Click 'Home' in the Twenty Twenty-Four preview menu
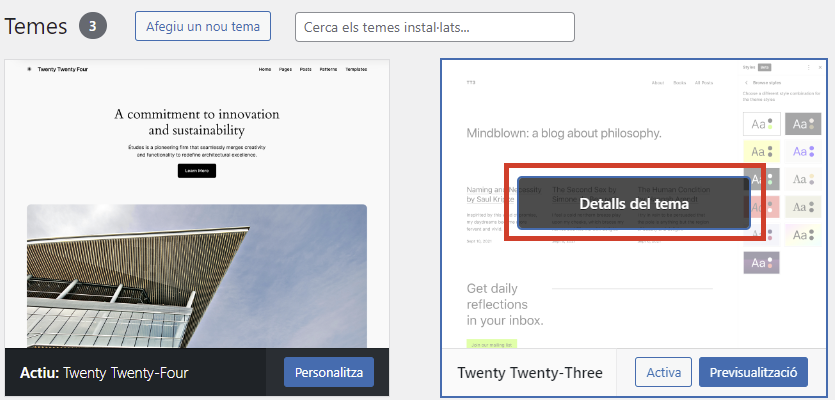The height and width of the screenshot is (400, 835). point(265,69)
